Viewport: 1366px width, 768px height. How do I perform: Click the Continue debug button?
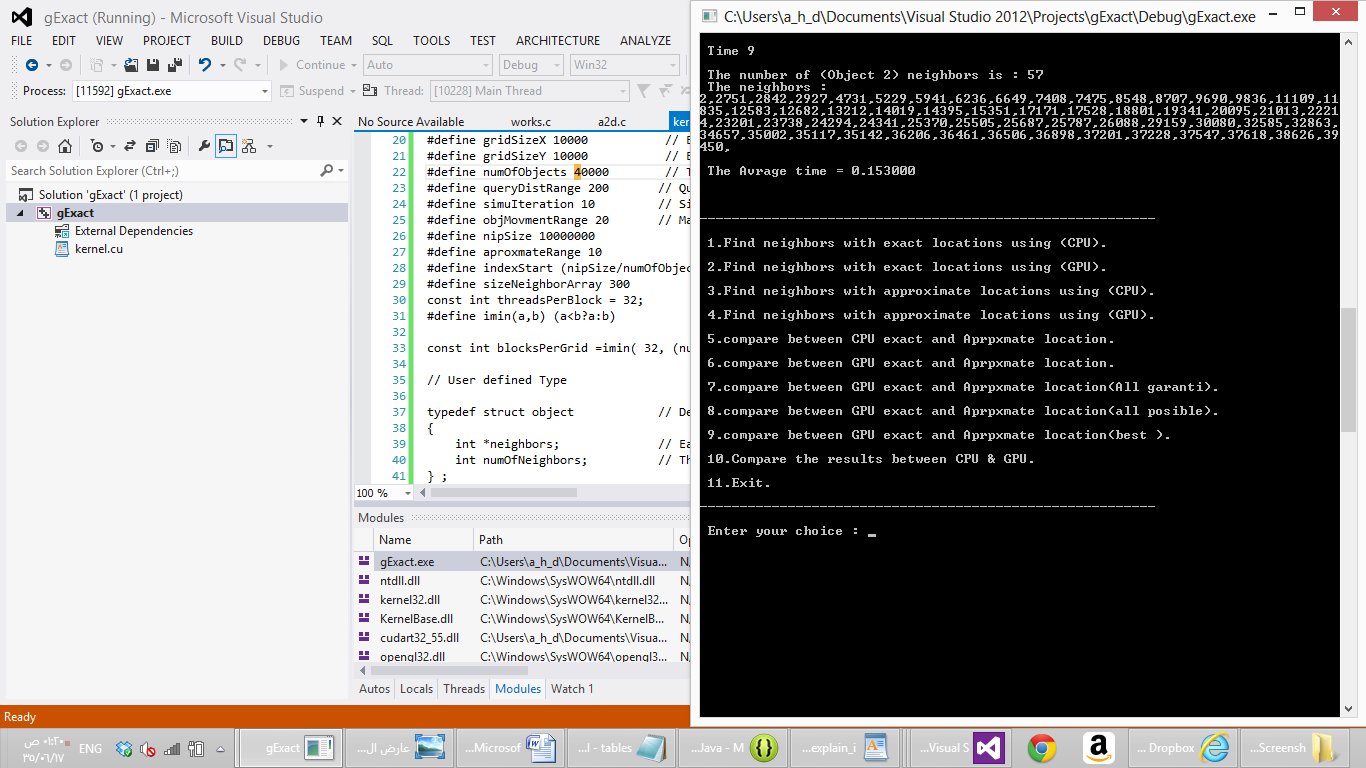coord(313,65)
